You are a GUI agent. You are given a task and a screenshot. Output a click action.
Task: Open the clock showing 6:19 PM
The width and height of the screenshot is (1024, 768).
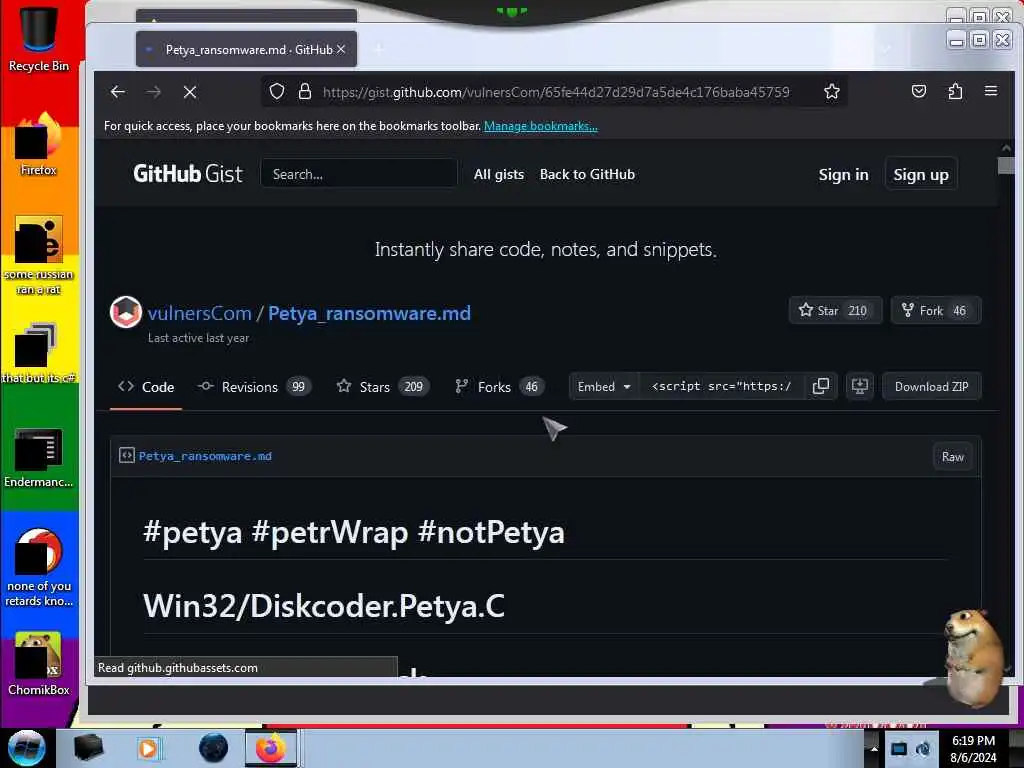coord(973,749)
